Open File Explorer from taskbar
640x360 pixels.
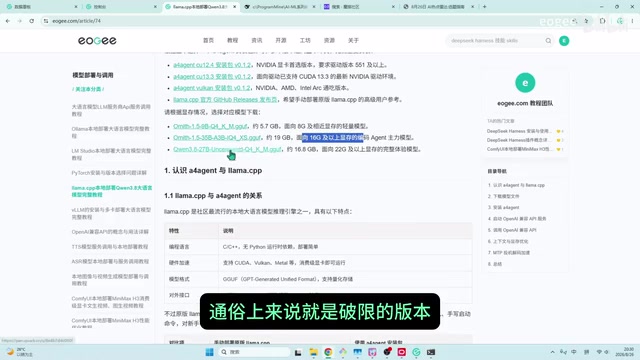point(313,352)
